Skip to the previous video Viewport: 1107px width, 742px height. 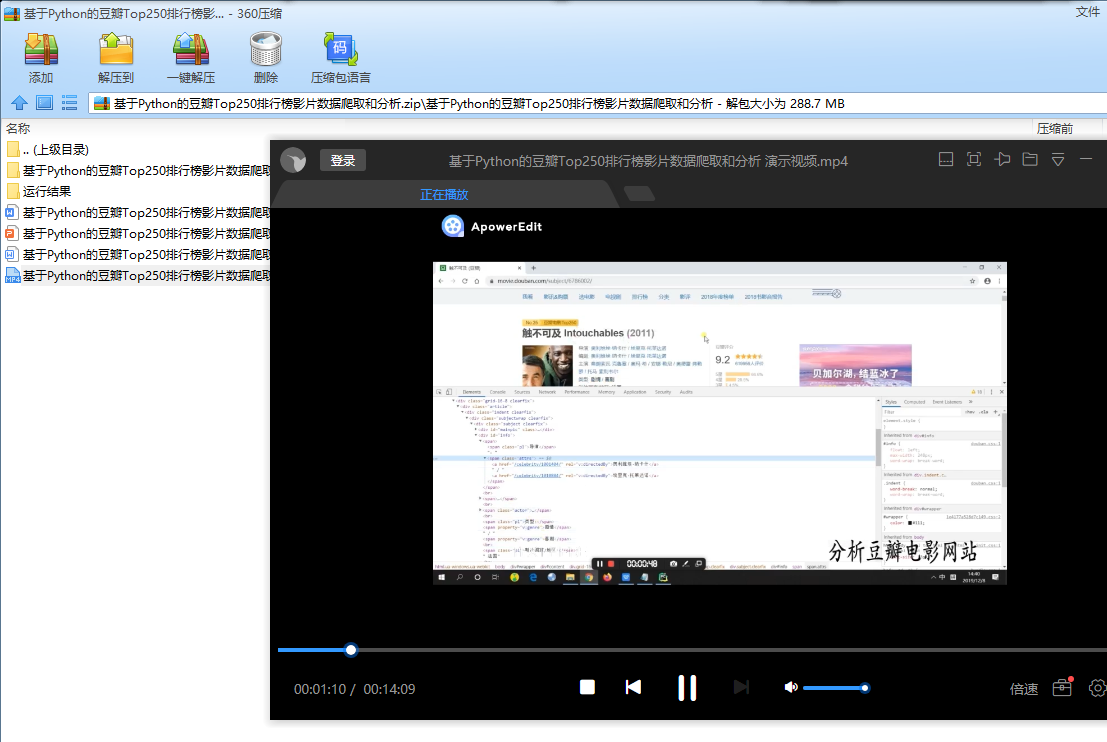(x=633, y=687)
